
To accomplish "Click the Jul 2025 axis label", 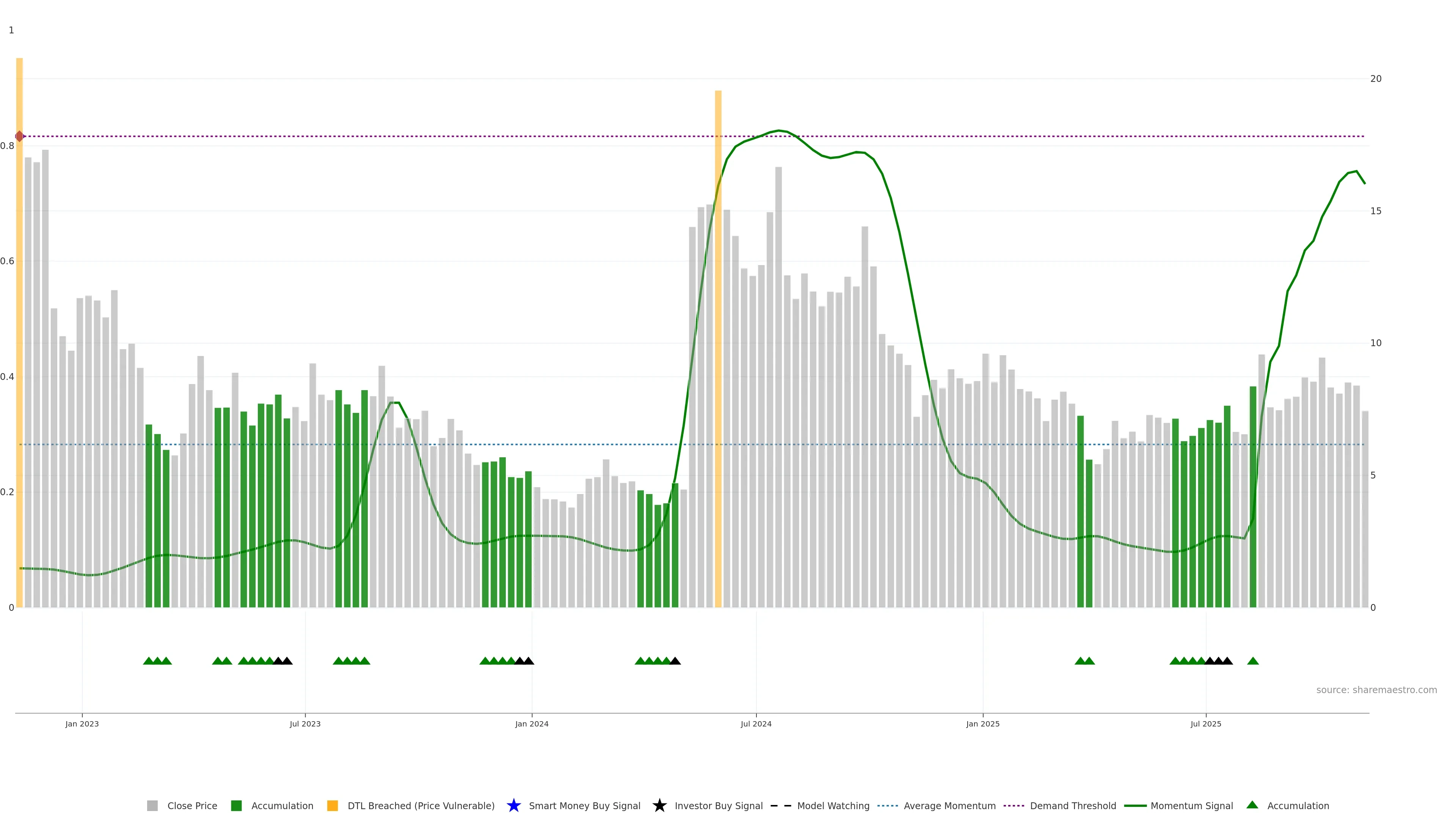I will (x=1206, y=723).
